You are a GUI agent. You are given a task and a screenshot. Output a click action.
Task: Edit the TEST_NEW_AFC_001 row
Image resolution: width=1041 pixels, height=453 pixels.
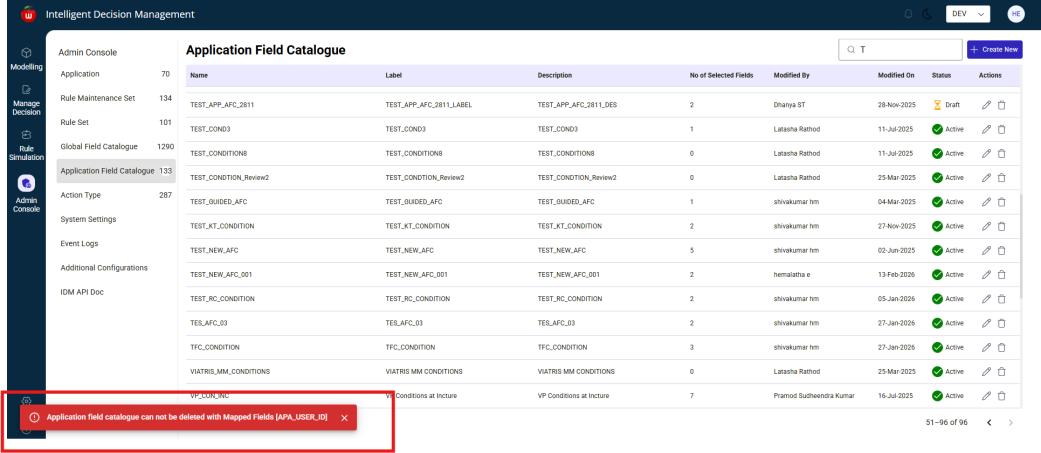pyautogui.click(x=987, y=274)
